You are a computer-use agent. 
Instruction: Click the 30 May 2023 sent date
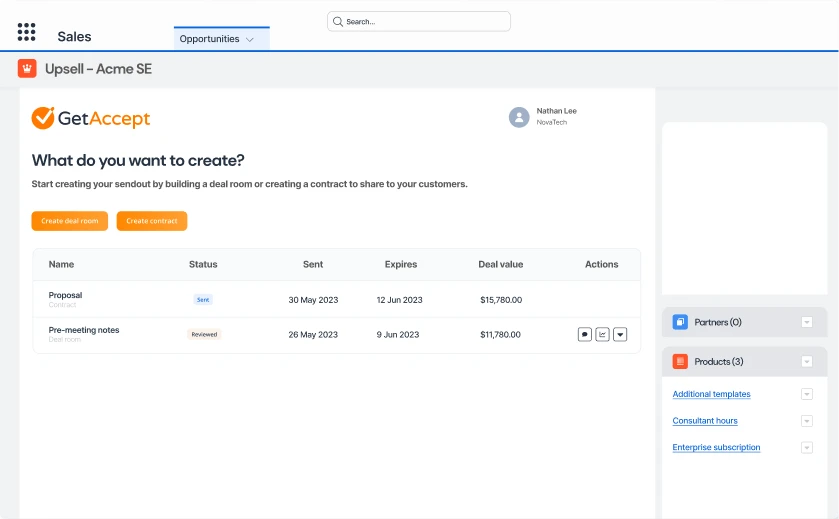[x=314, y=300]
